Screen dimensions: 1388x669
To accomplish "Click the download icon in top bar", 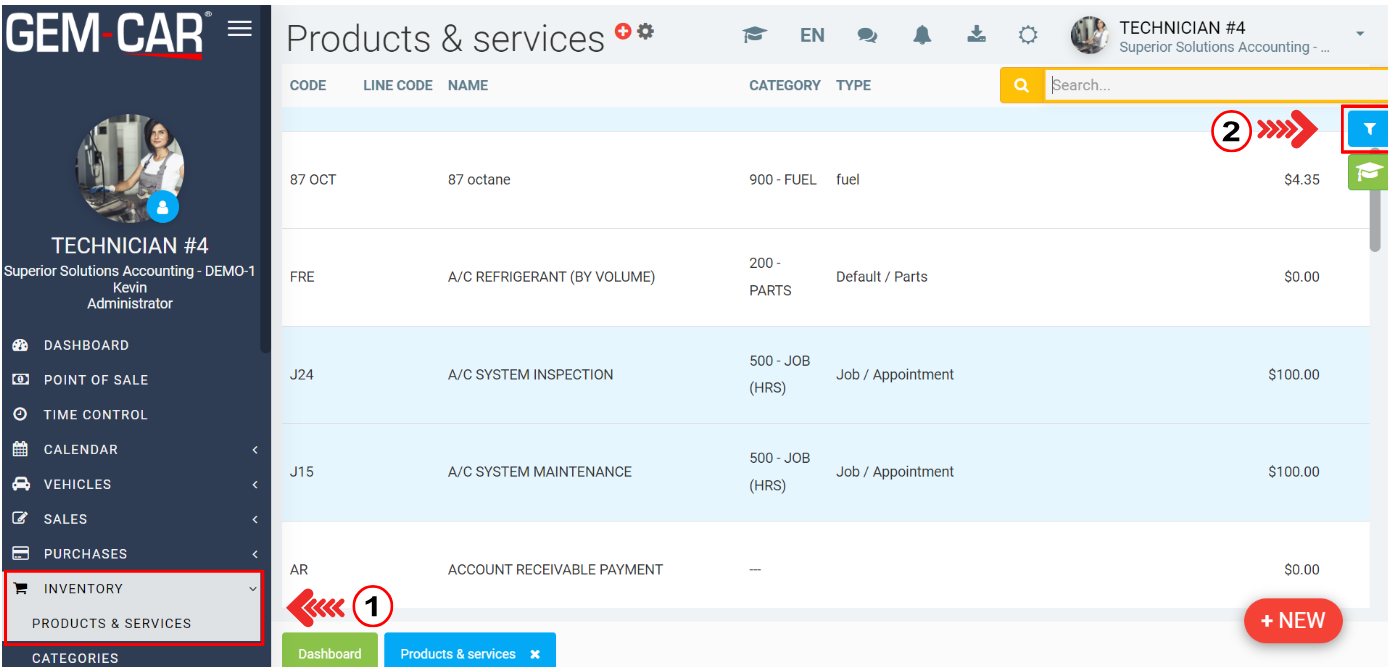I will pyautogui.click(x=976, y=35).
